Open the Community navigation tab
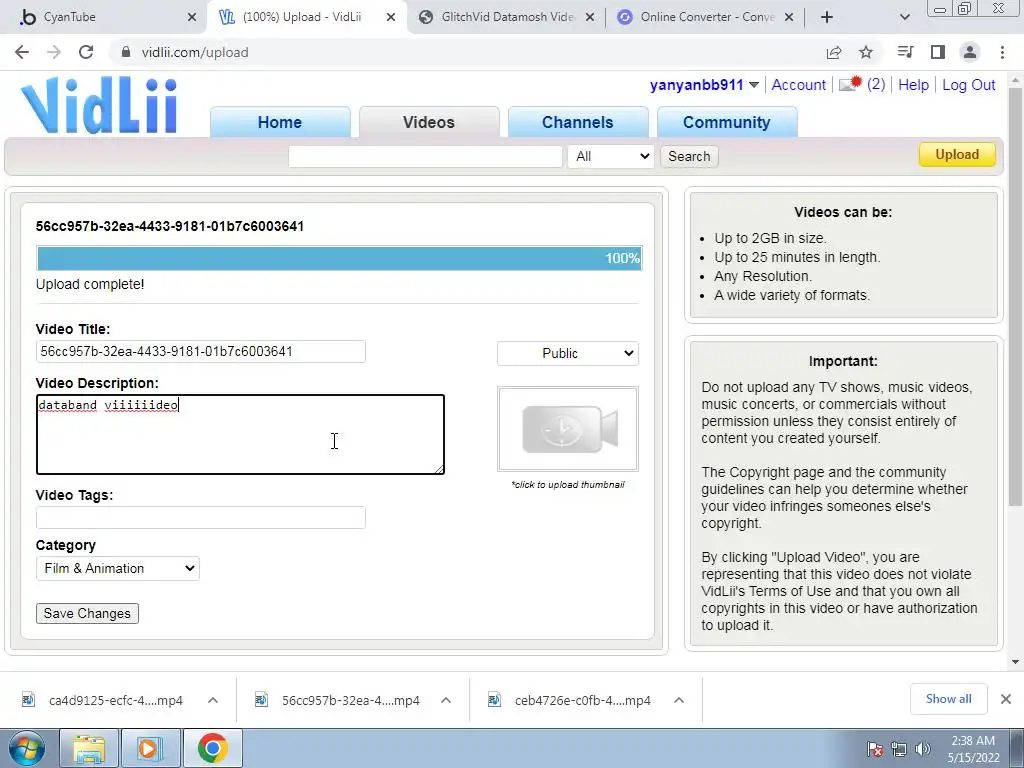Viewport: 1024px width, 768px height. click(726, 122)
